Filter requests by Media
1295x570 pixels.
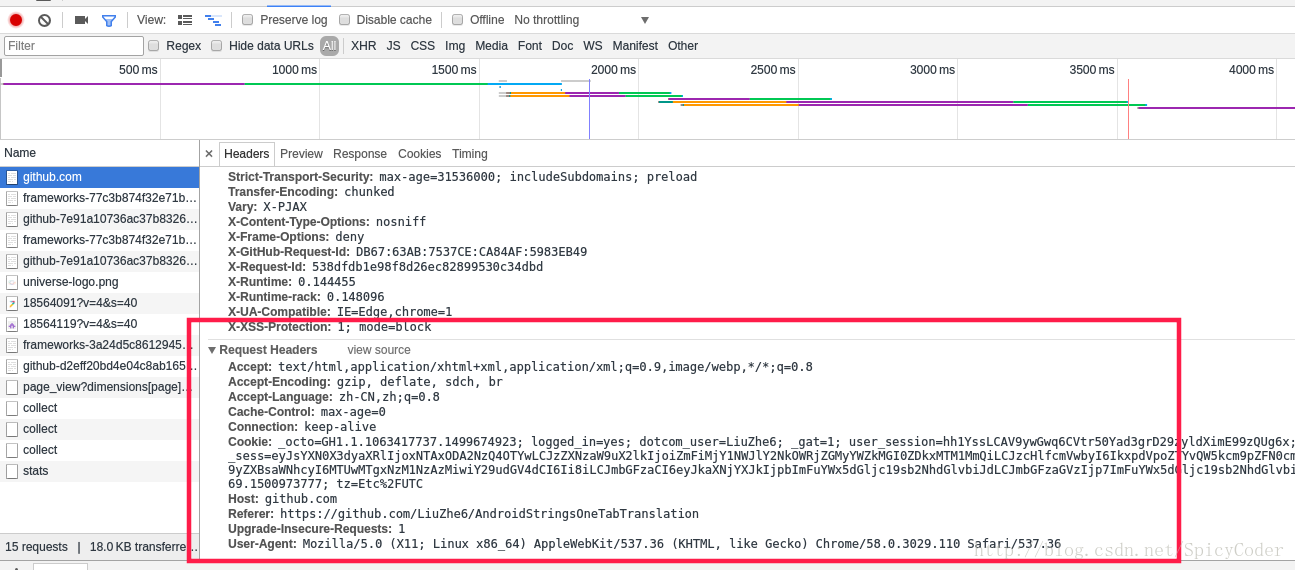pos(491,46)
